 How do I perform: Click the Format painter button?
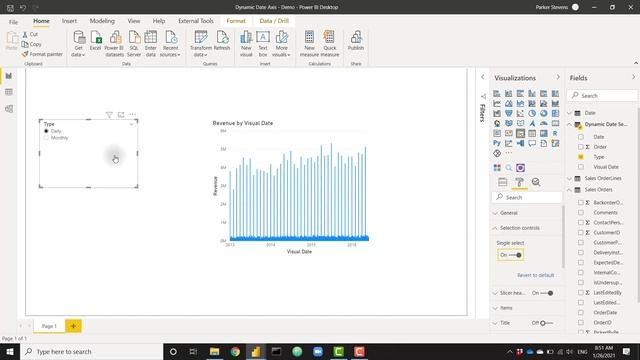pos(42,54)
